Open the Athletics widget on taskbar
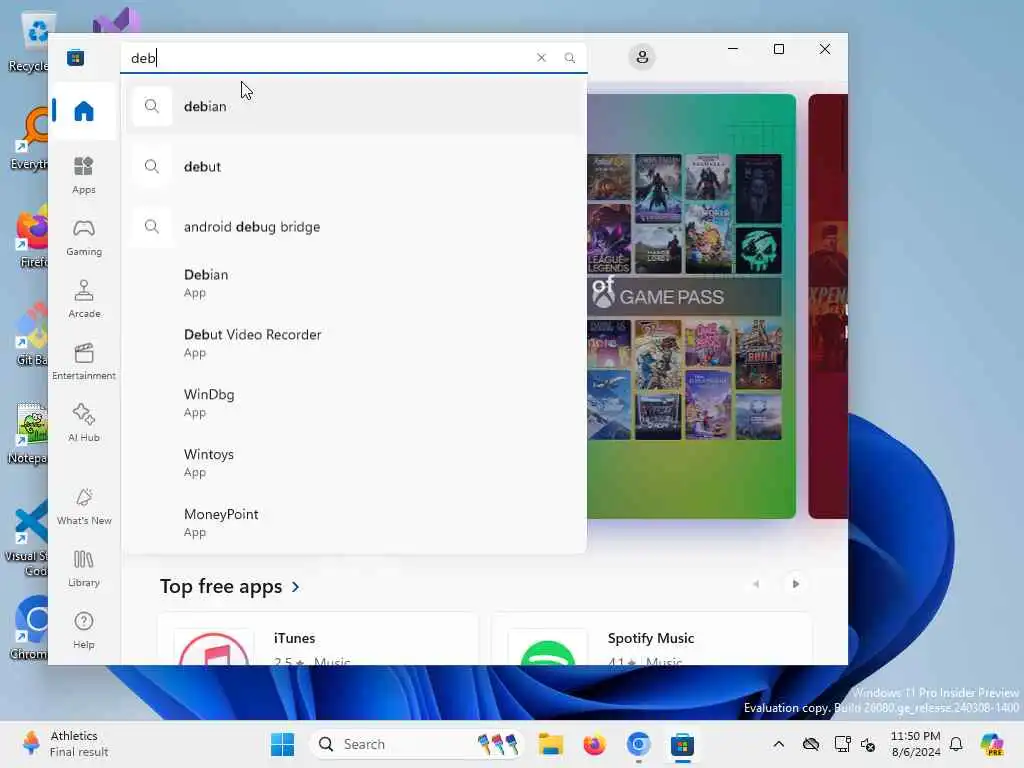The width and height of the screenshot is (1024, 768). click(x=65, y=744)
